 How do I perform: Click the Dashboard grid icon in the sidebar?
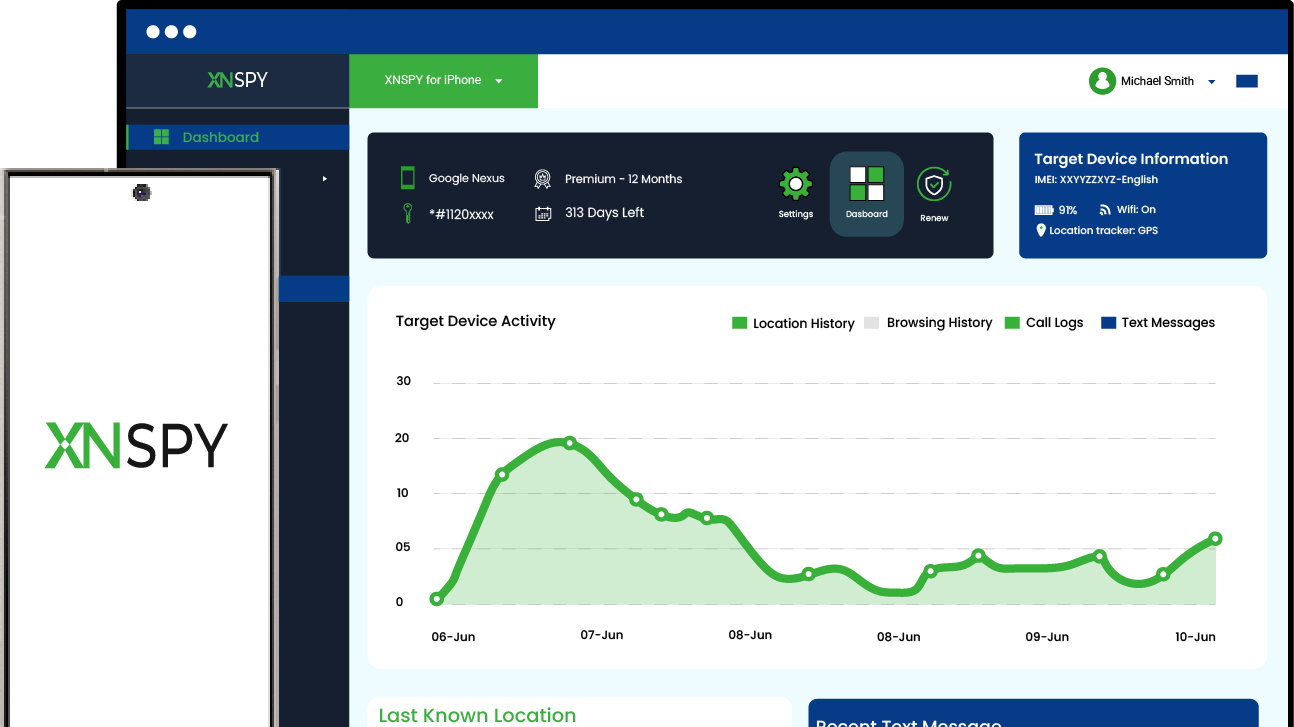coord(161,137)
